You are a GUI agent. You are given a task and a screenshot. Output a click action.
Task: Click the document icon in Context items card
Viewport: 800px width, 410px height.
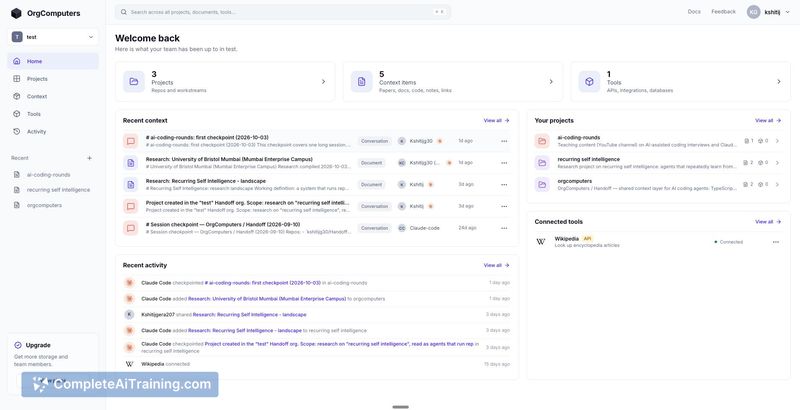[x=361, y=82]
